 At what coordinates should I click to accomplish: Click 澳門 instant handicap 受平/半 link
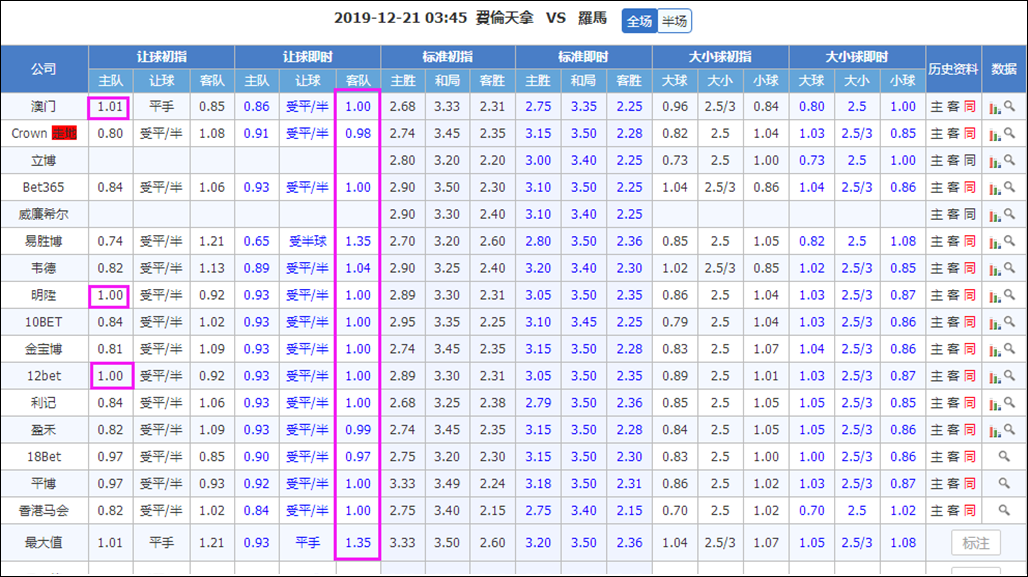tap(307, 107)
